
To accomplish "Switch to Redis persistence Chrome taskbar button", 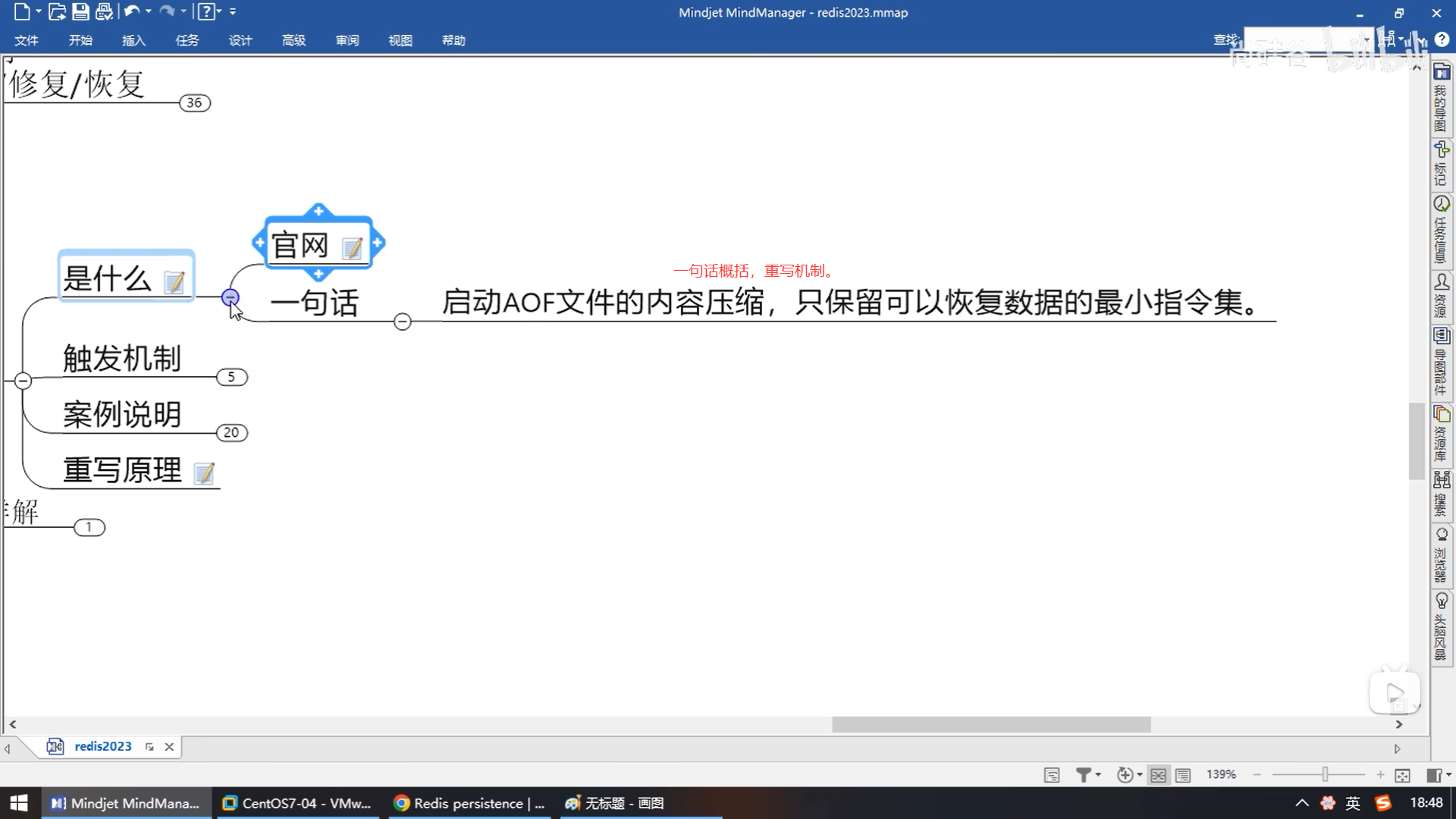I will coord(469,803).
